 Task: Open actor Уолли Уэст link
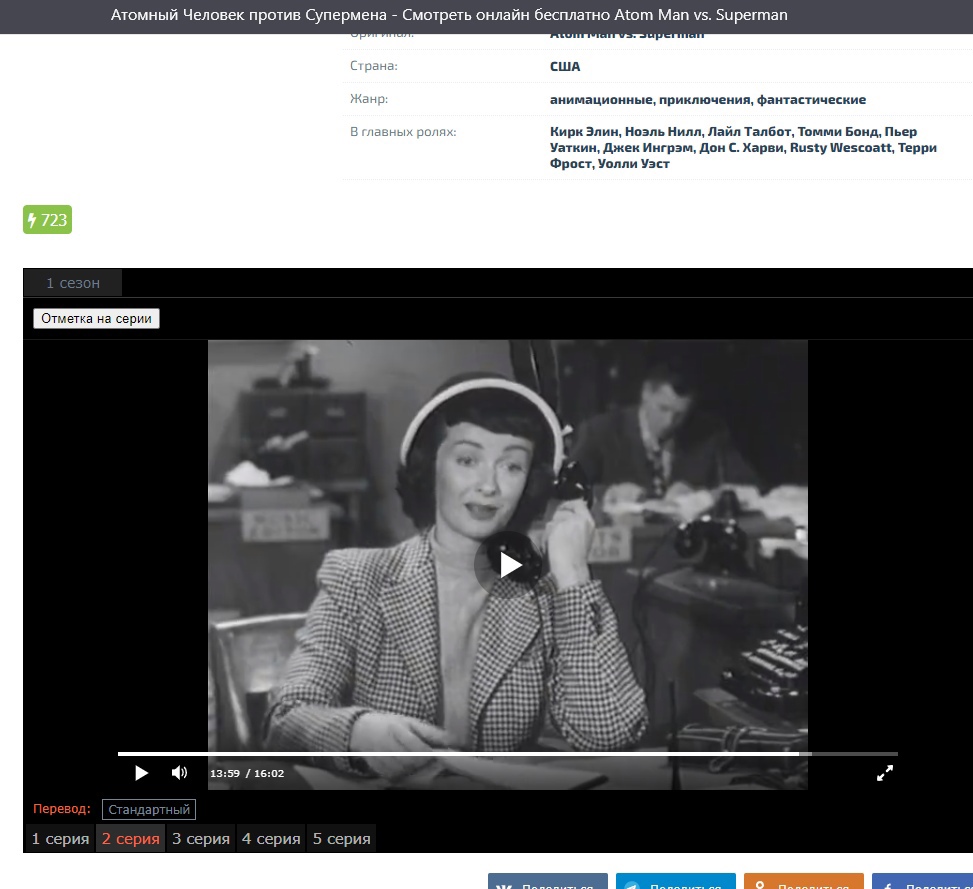tap(634, 164)
